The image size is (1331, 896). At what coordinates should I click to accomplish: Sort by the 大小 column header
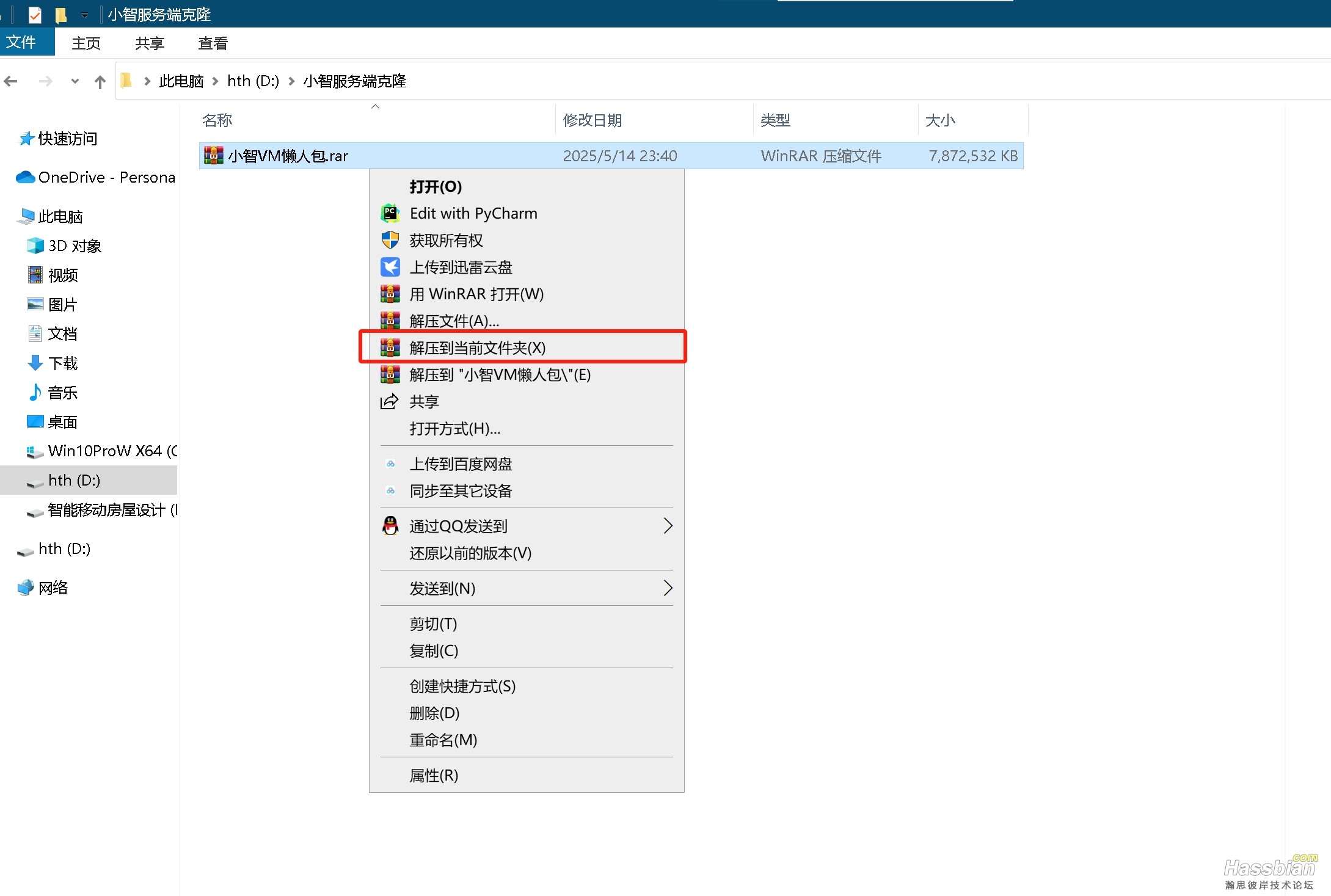(x=973, y=120)
